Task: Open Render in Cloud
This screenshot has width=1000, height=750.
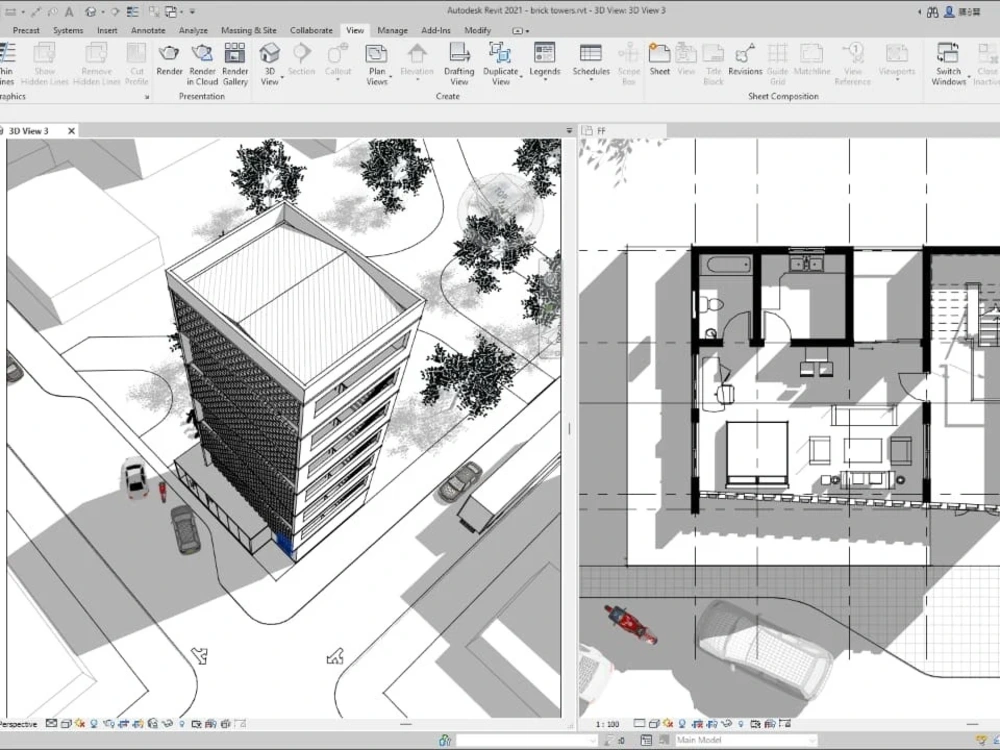Action: pyautogui.click(x=203, y=62)
